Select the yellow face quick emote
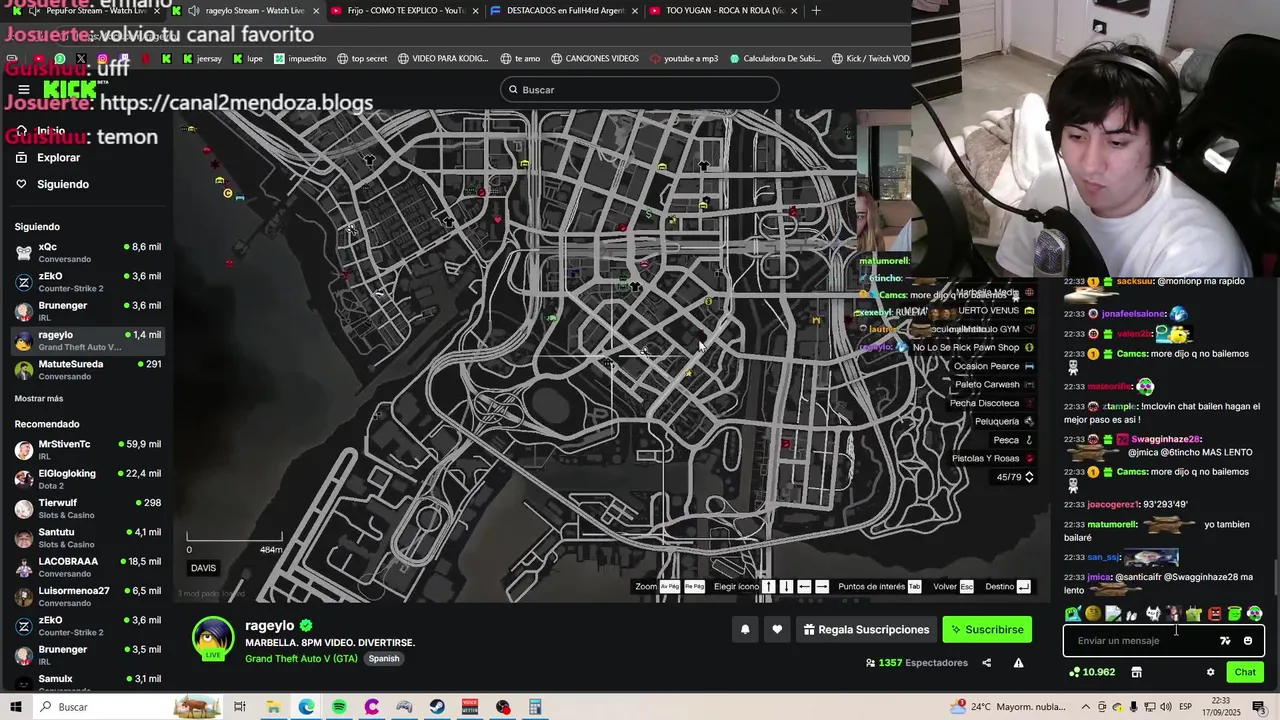Screen dimensions: 1280x720 [x=1093, y=613]
